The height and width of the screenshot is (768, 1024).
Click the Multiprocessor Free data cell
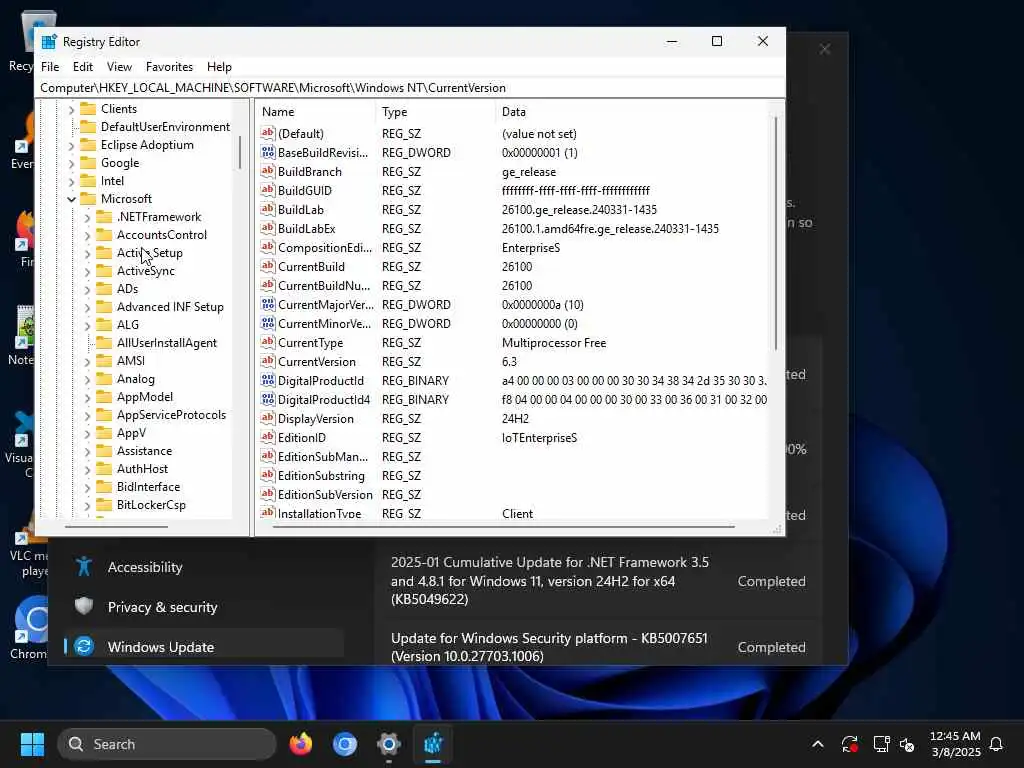coord(554,343)
